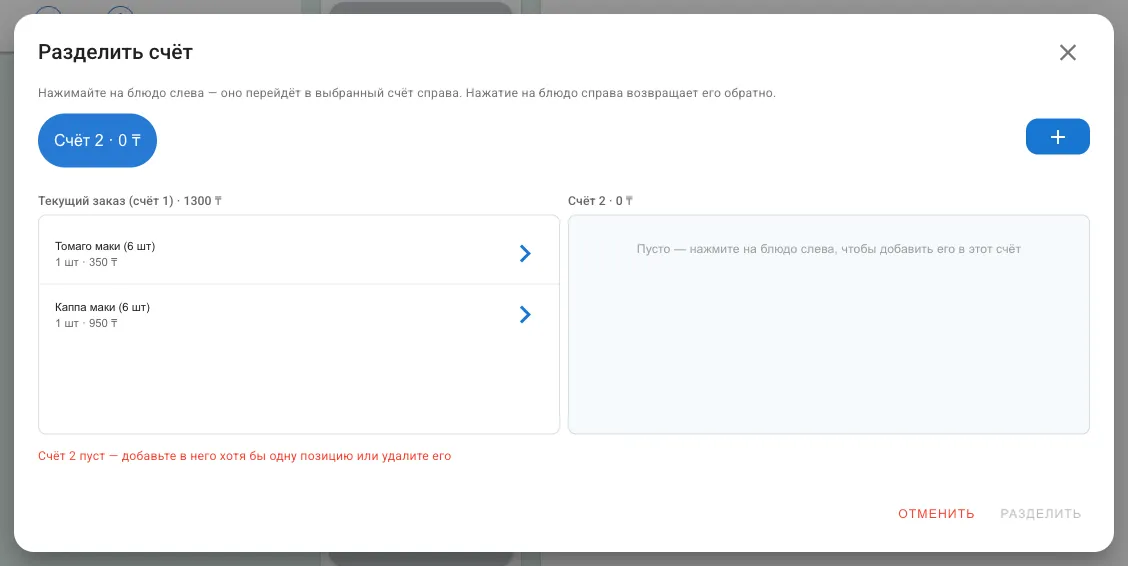Screen dimensions: 1128x566
Task: Click the instruction text Нажимайте на блюдо слева
Action: coord(406,93)
